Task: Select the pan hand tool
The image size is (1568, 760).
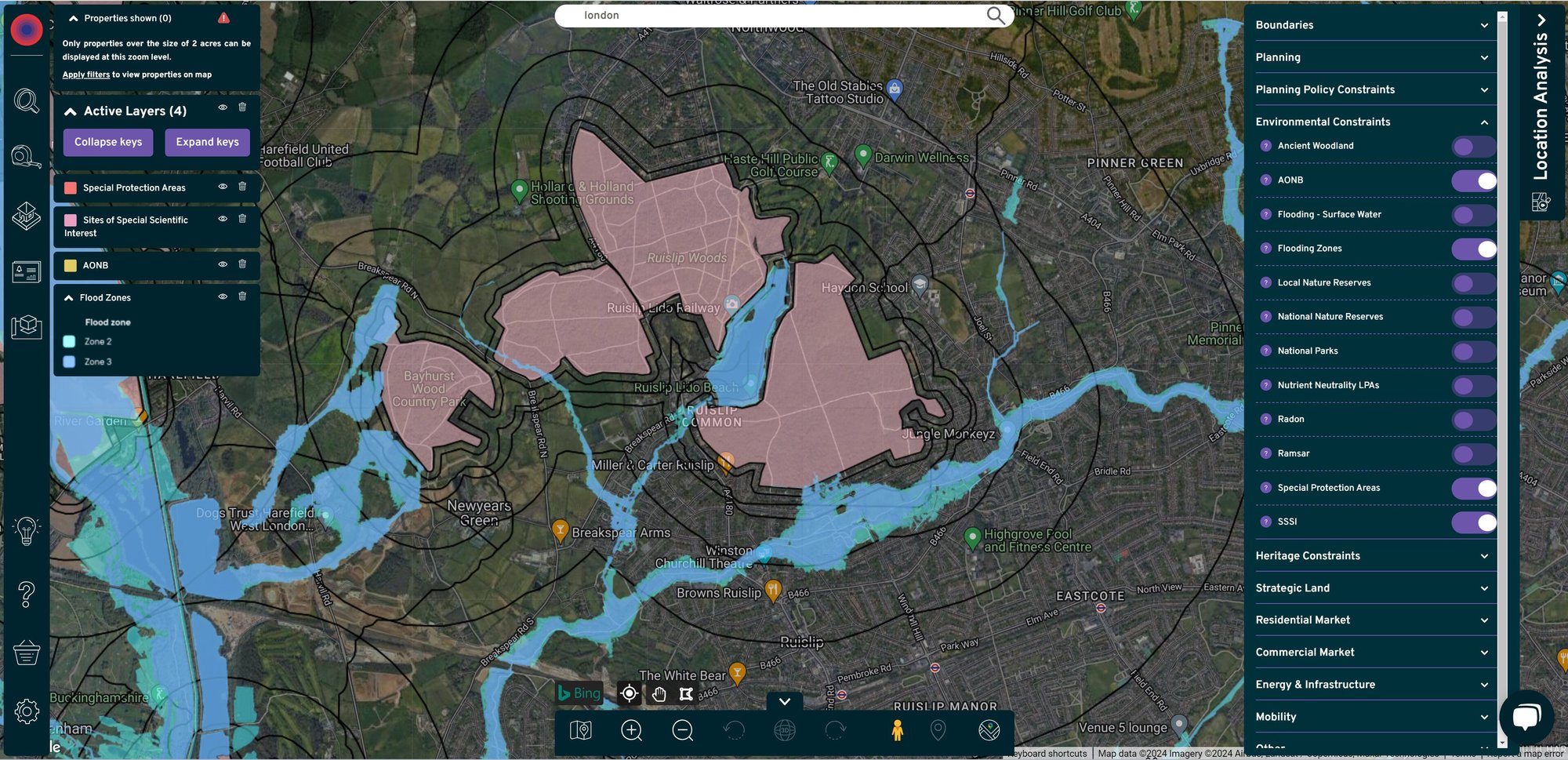Action: 659,693
